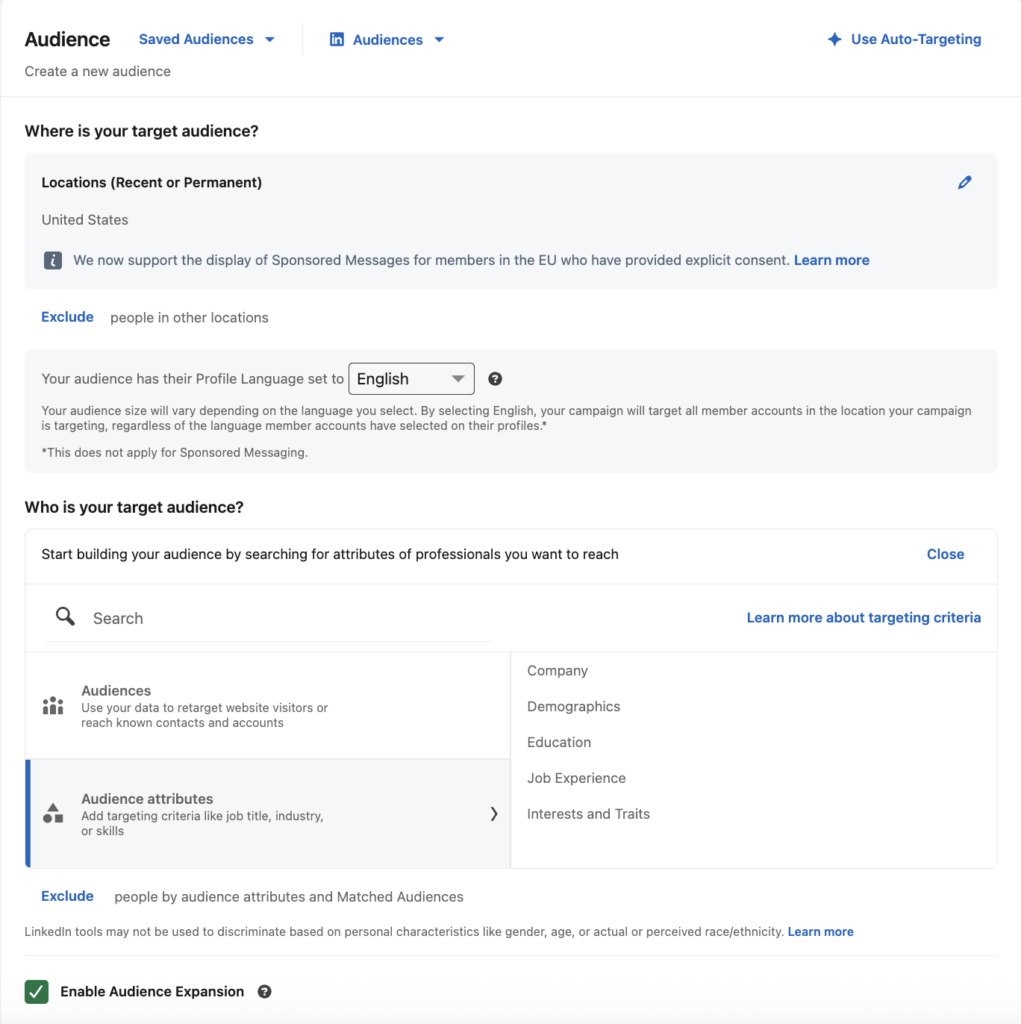This screenshot has height=1024, width=1021.
Task: Click the sparkle icon for Auto-Targeting
Action: tap(834, 39)
